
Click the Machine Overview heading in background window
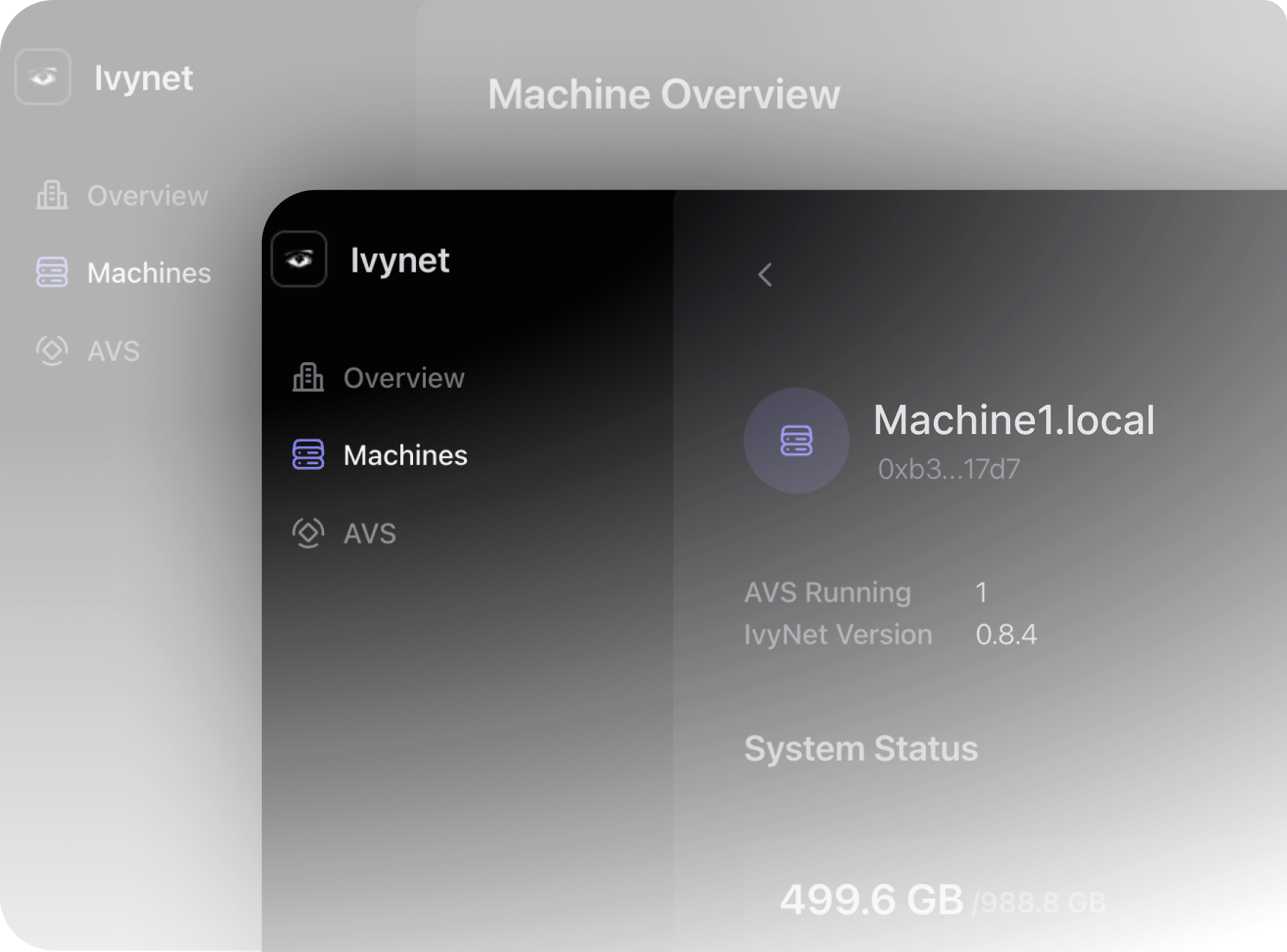pos(664,94)
